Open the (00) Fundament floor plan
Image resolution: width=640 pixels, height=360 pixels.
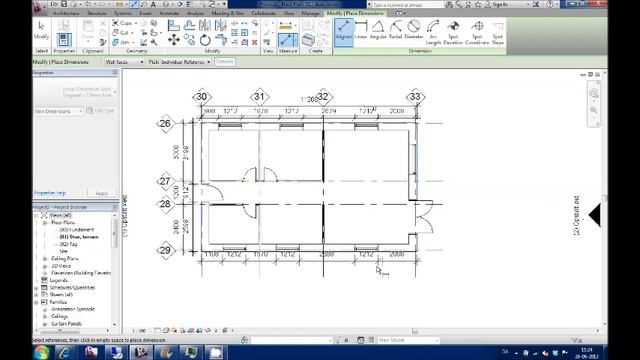coord(77,230)
